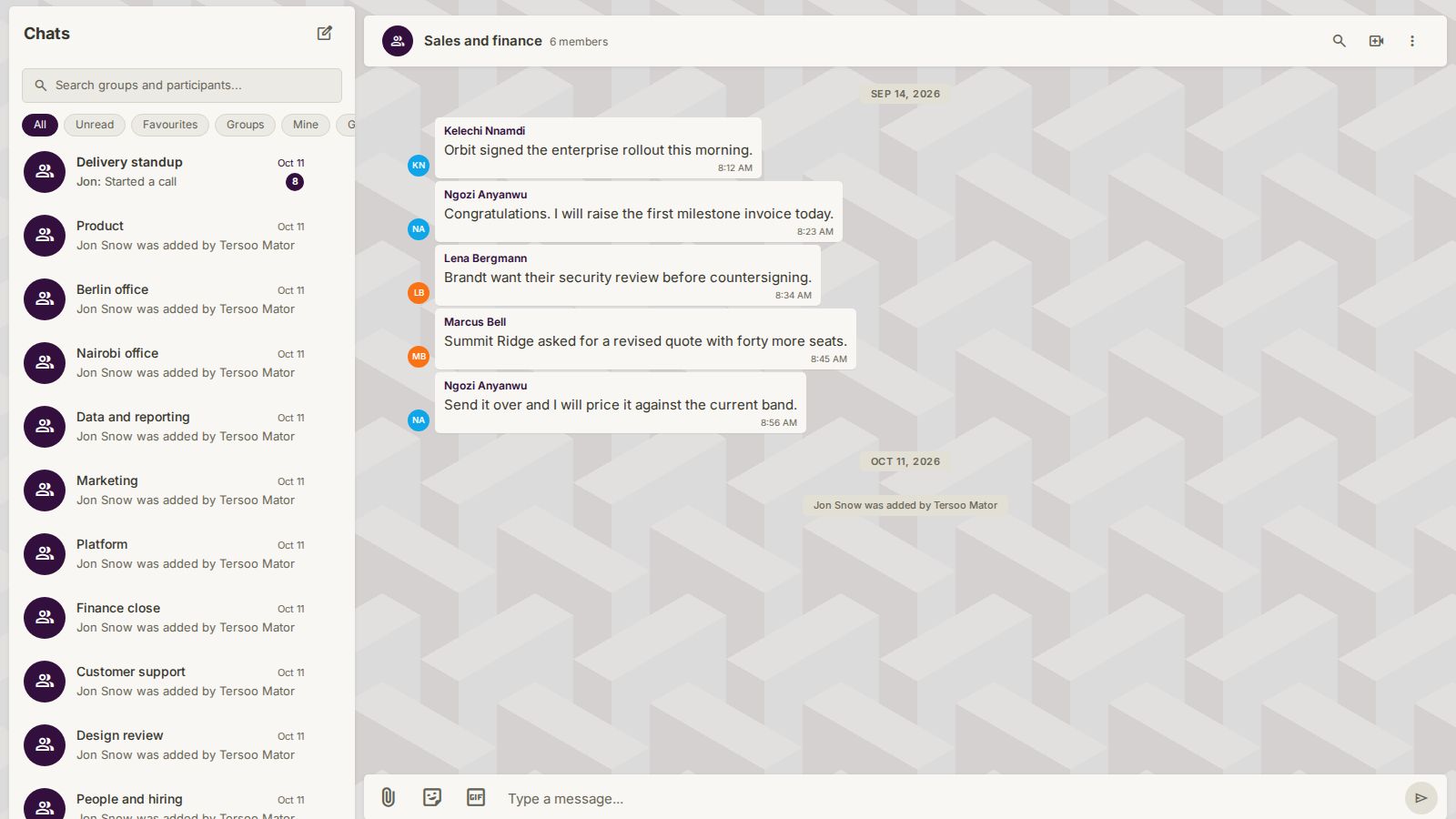Click the Orbit signed enterprise rollout message
The image size is (1456, 819).
598,147
